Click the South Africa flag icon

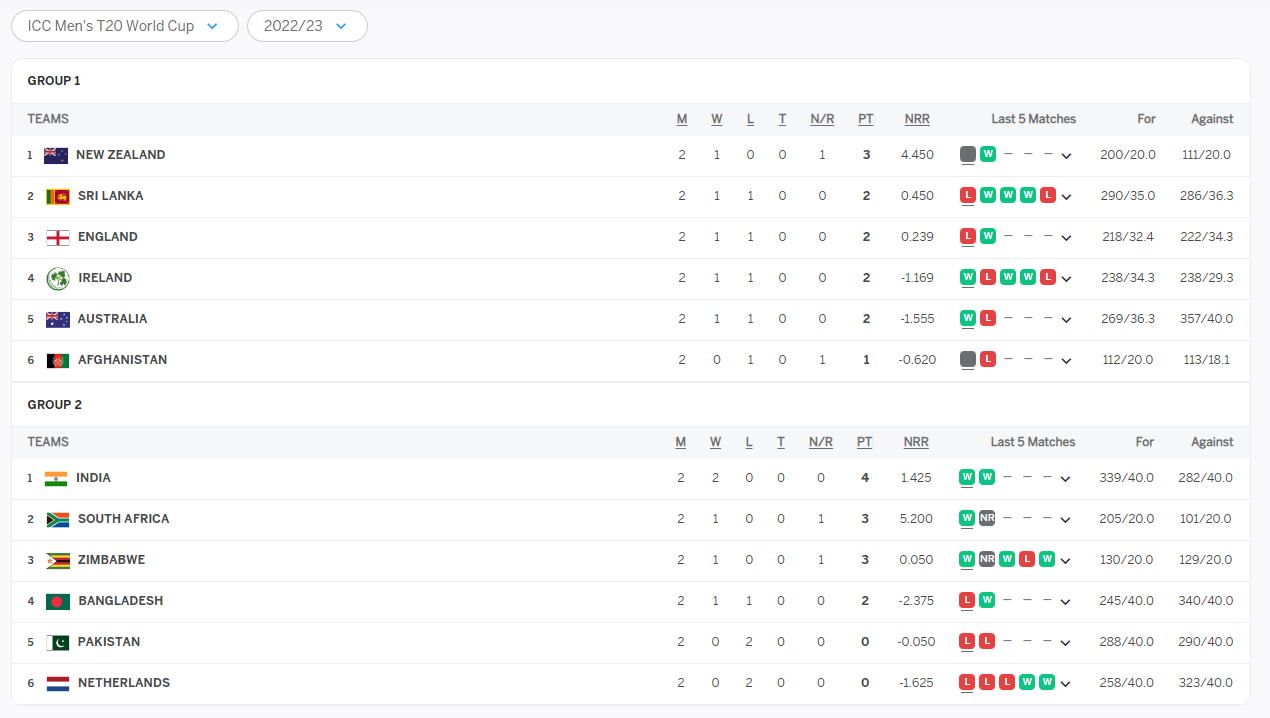[x=58, y=519]
